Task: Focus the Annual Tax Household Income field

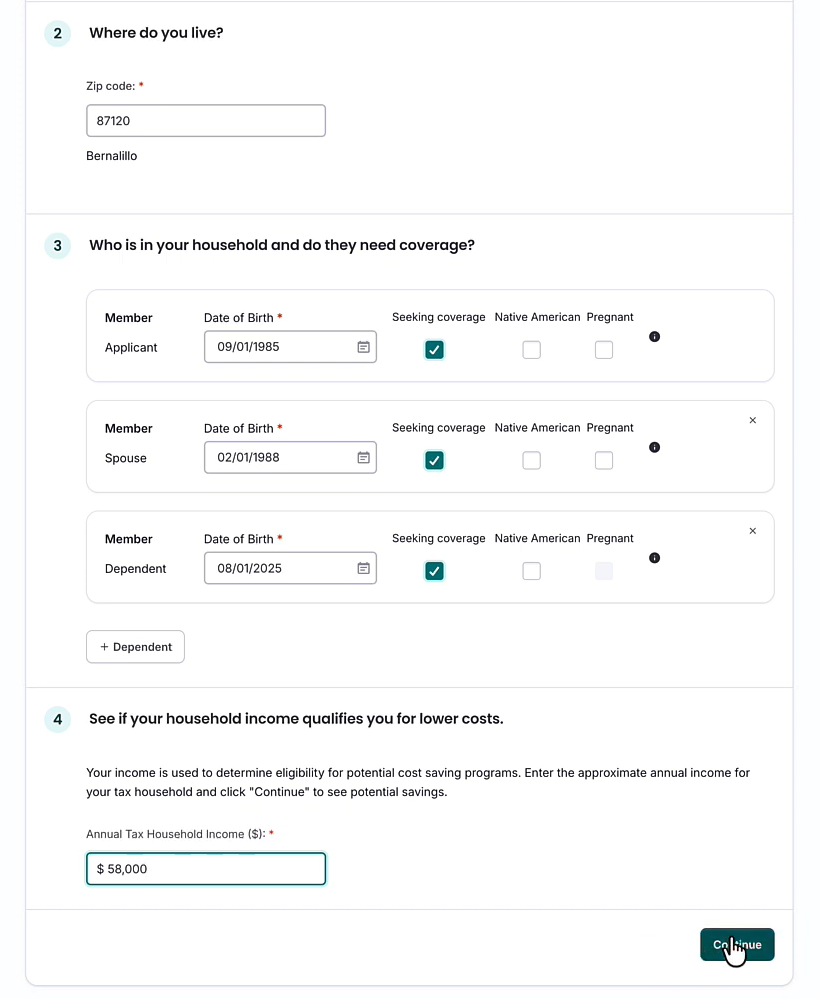Action: [x=205, y=869]
